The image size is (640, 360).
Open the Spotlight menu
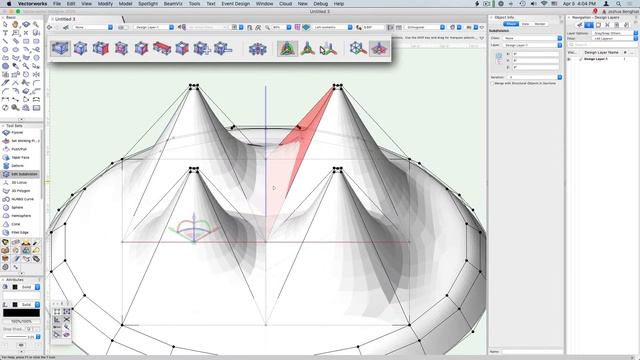tap(148, 4)
